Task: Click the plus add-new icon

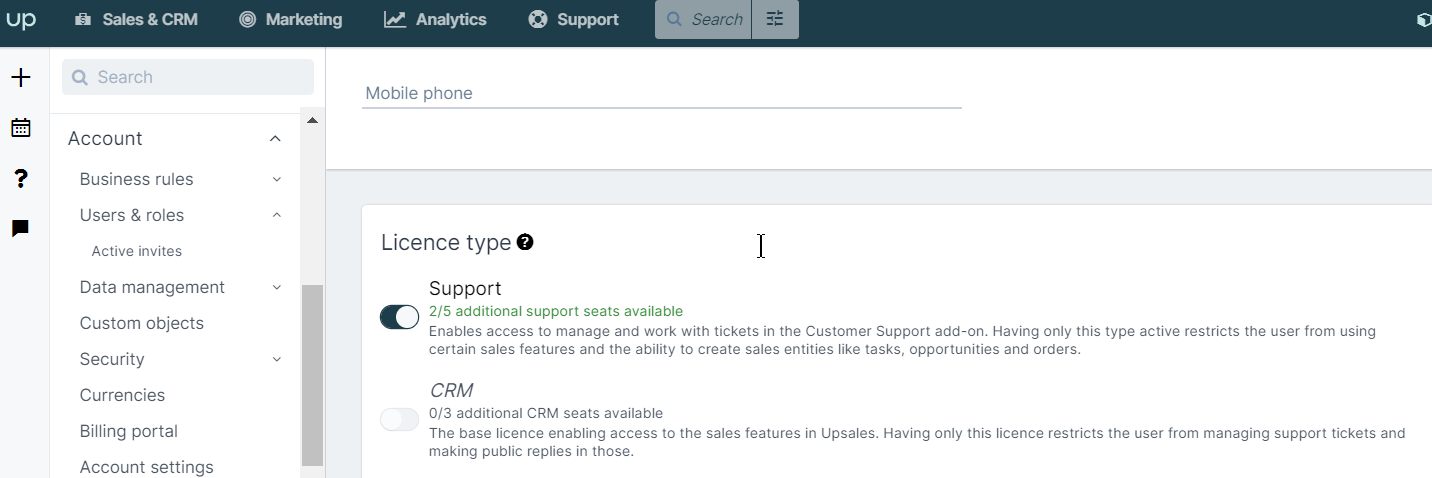Action: pos(21,77)
